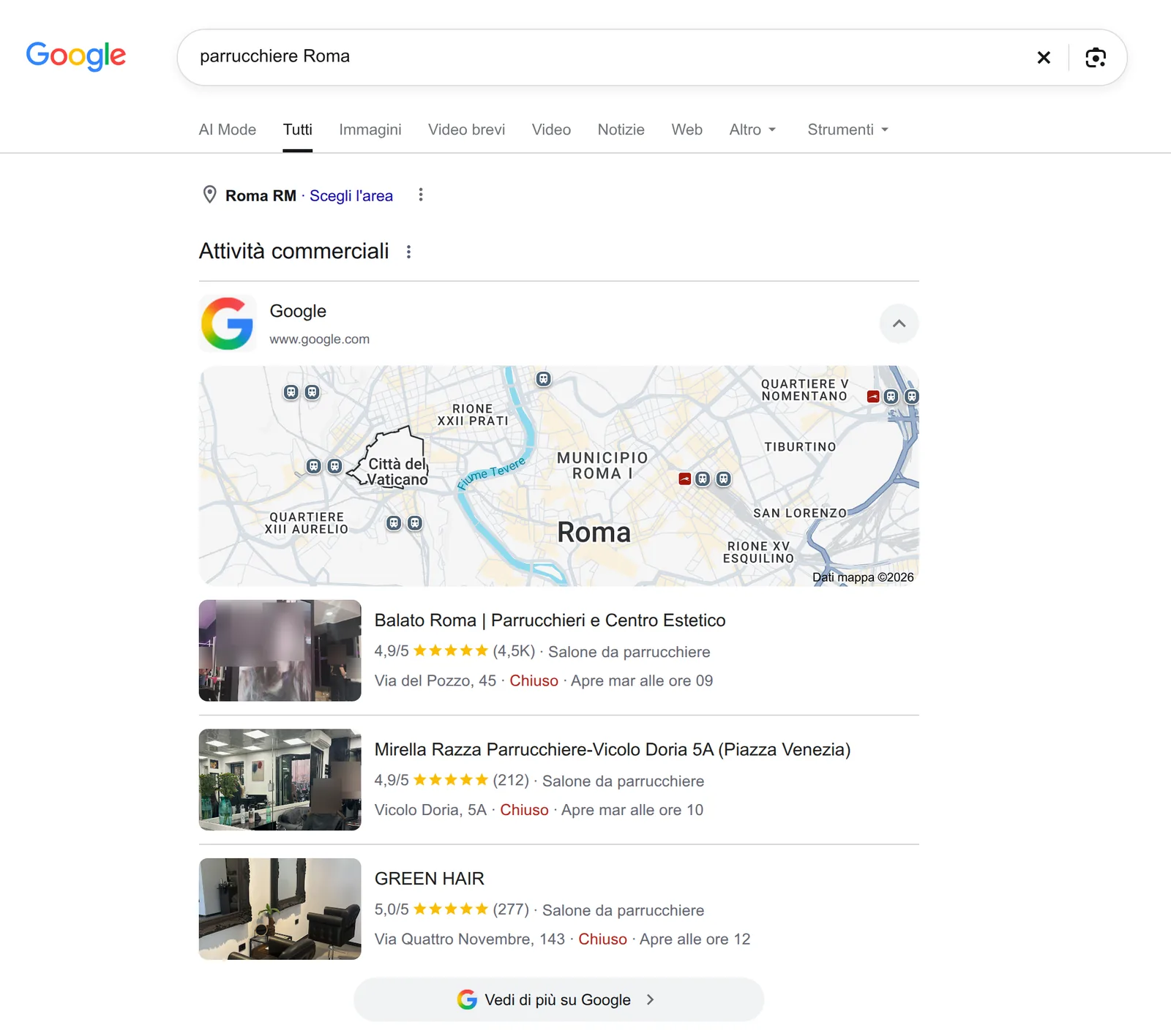The width and height of the screenshot is (1171, 1036).
Task: Open the GREEN HAIR listing title
Action: [x=430, y=879]
